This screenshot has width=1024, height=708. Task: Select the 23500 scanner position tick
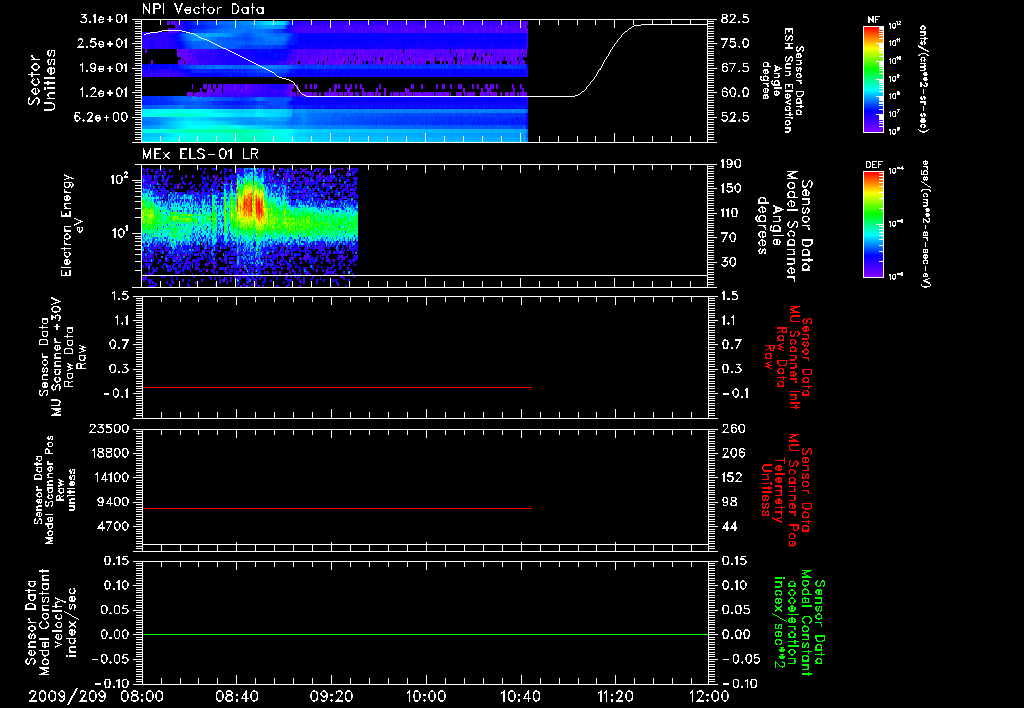pos(109,428)
